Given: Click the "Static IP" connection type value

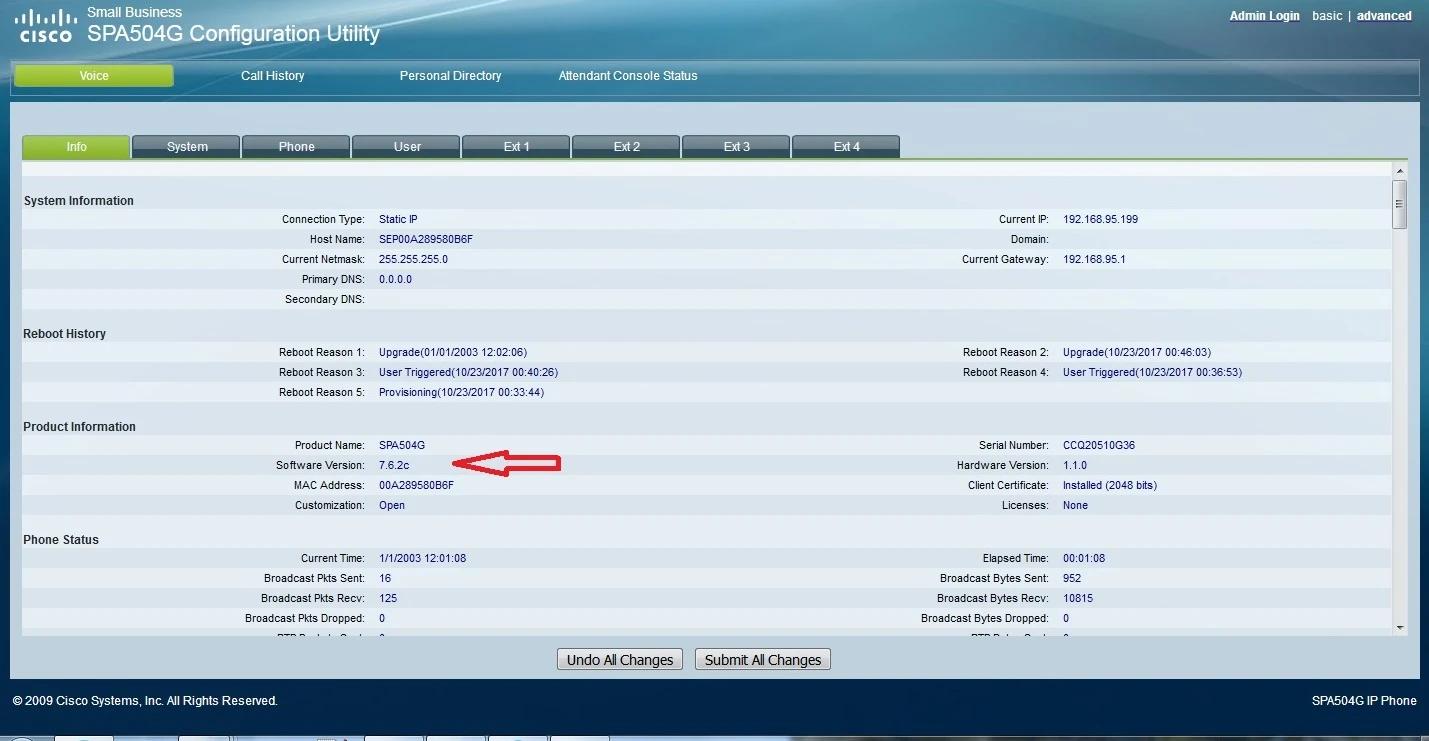Looking at the screenshot, I should pyautogui.click(x=398, y=219).
